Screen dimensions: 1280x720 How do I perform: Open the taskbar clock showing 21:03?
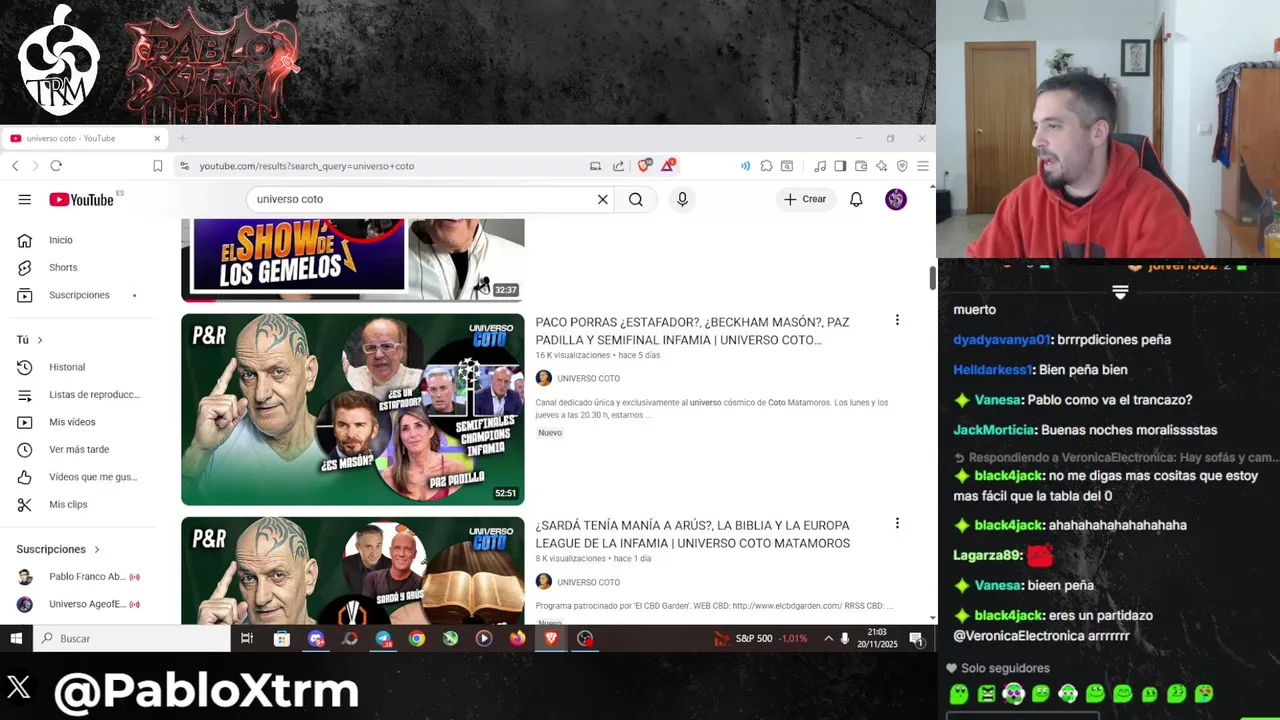click(x=877, y=638)
